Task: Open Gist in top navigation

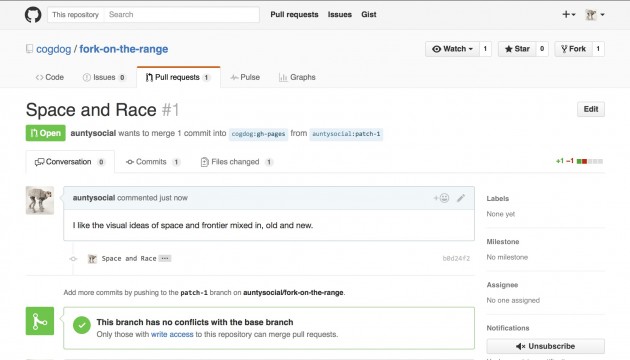Action: [x=368, y=14]
